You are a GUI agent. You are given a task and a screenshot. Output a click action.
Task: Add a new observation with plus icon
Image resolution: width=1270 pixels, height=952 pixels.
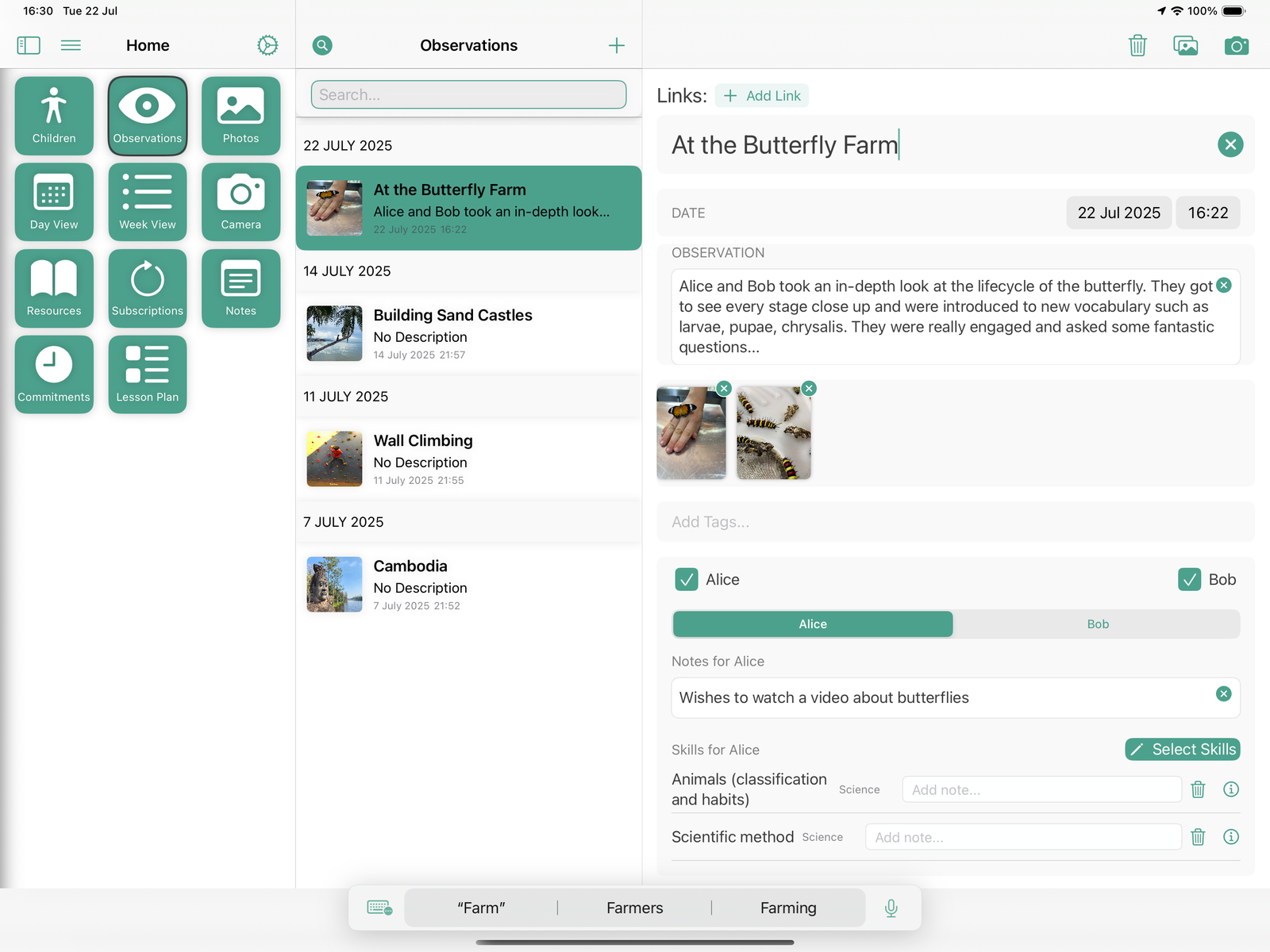(616, 46)
